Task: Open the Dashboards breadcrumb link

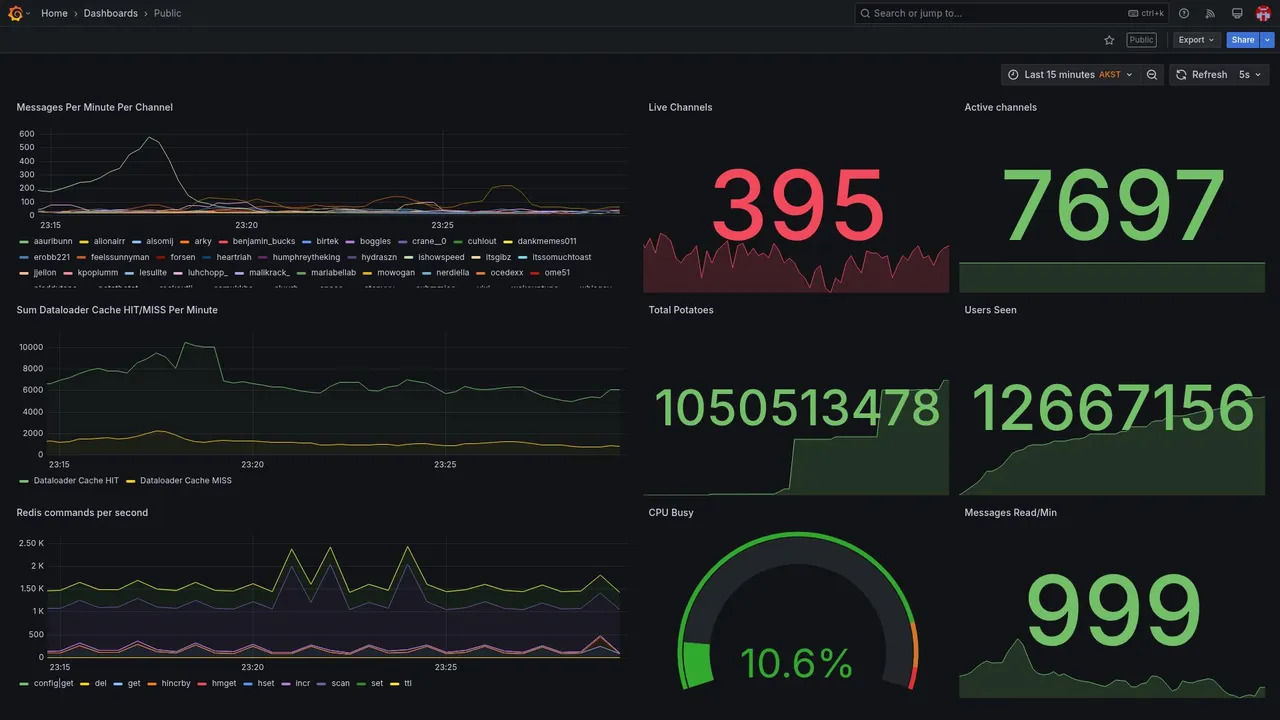Action: pos(111,13)
